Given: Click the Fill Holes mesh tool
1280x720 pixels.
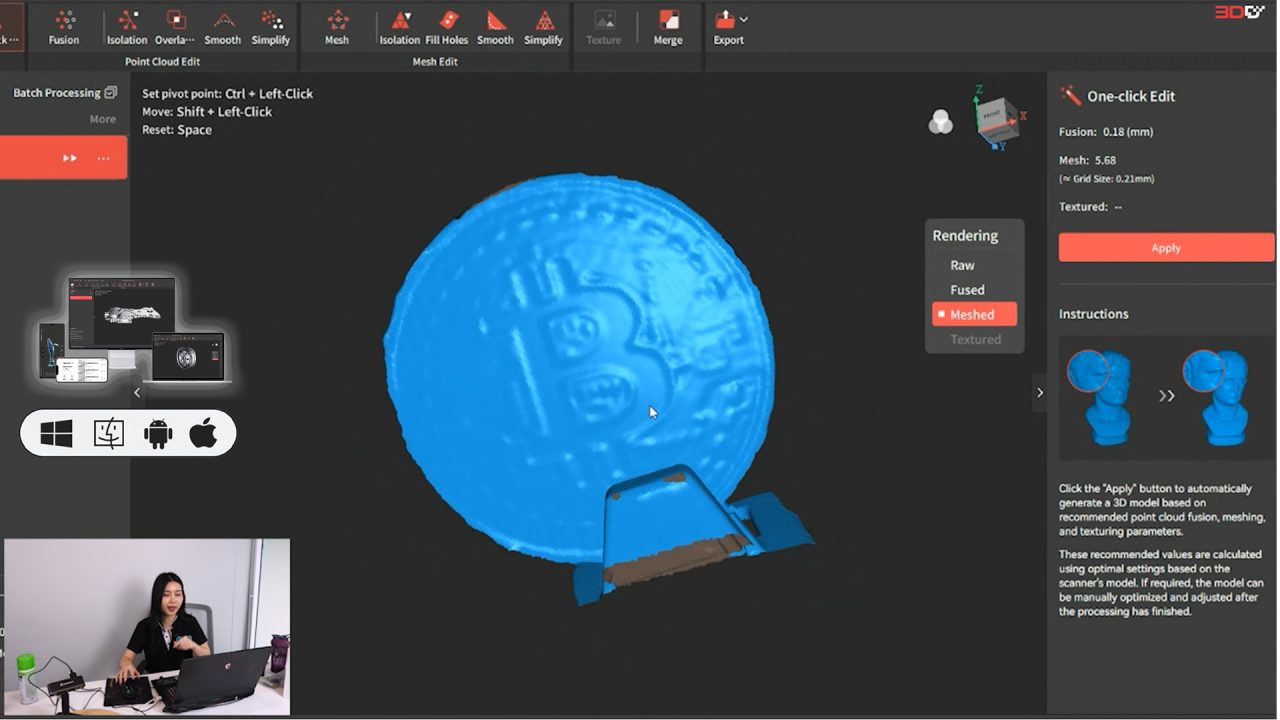Looking at the screenshot, I should tap(446, 26).
